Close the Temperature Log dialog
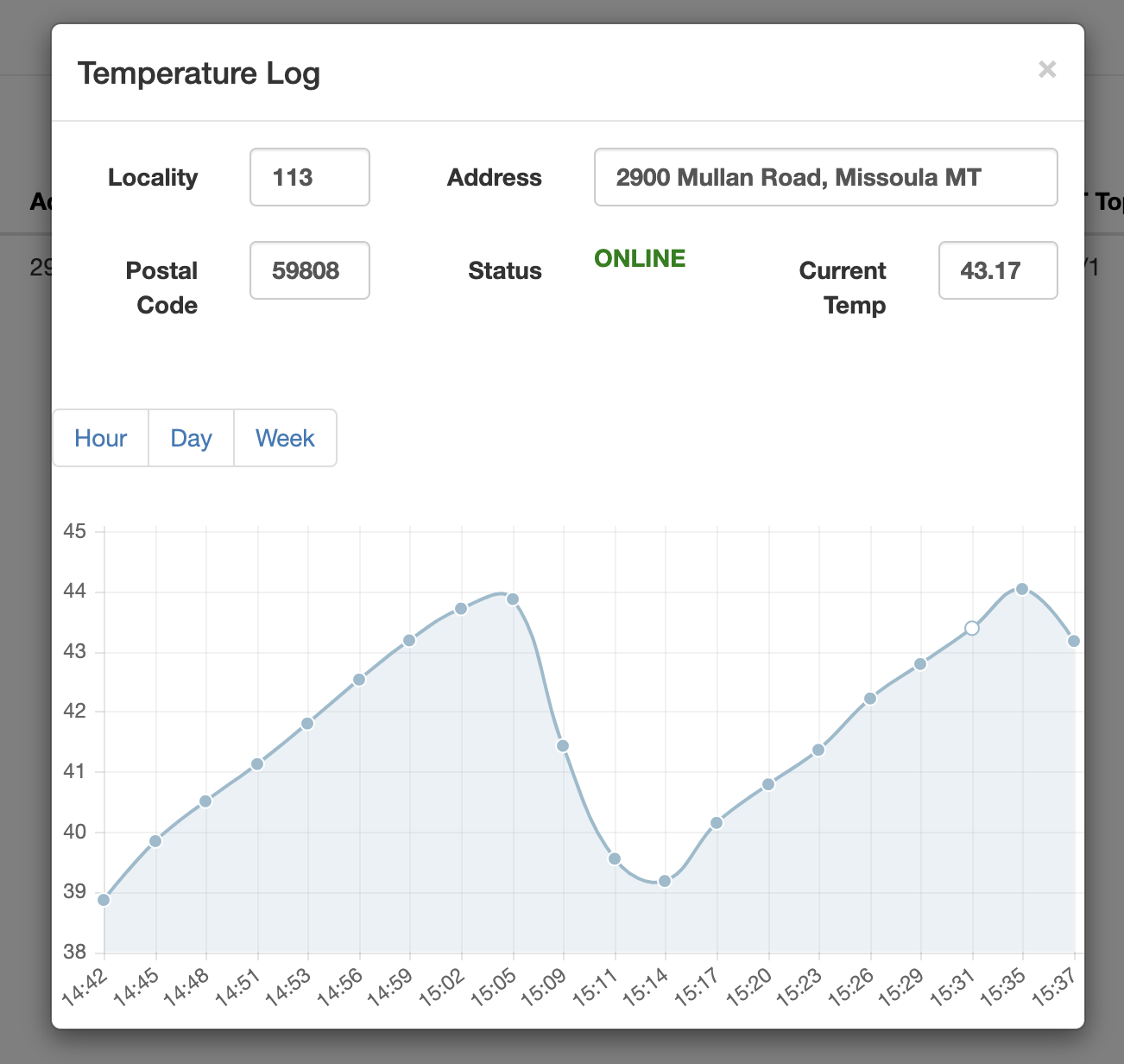Image resolution: width=1124 pixels, height=1064 pixels. coord(1046,69)
